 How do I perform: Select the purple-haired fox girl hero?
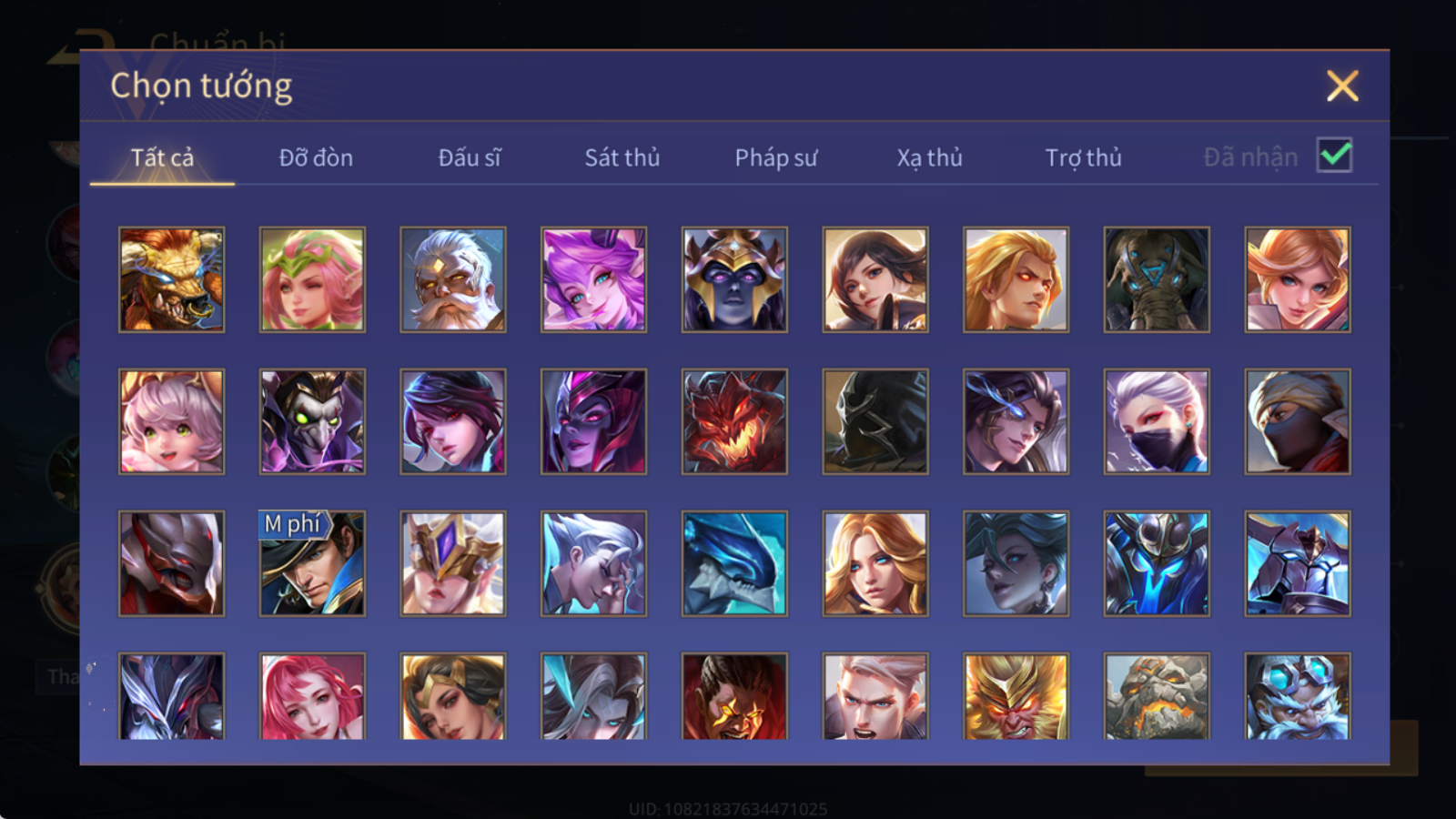(593, 279)
